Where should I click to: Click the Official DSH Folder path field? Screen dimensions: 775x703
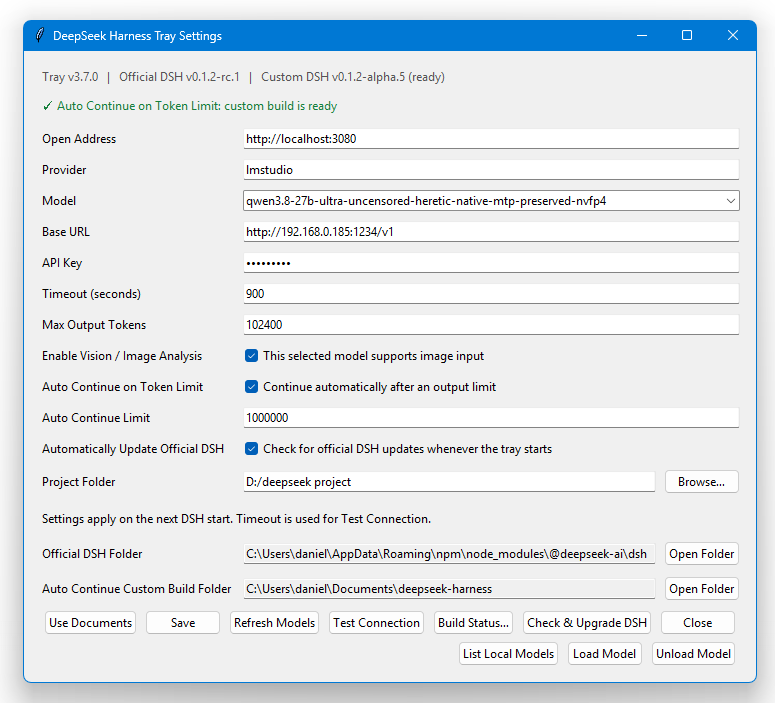pos(449,554)
